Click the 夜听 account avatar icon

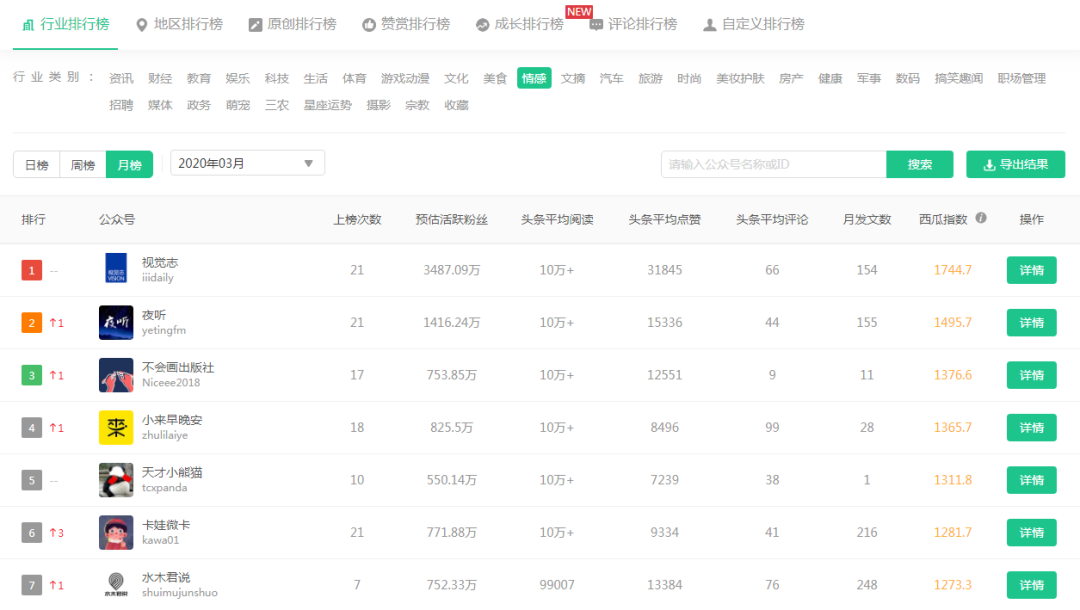click(x=116, y=322)
